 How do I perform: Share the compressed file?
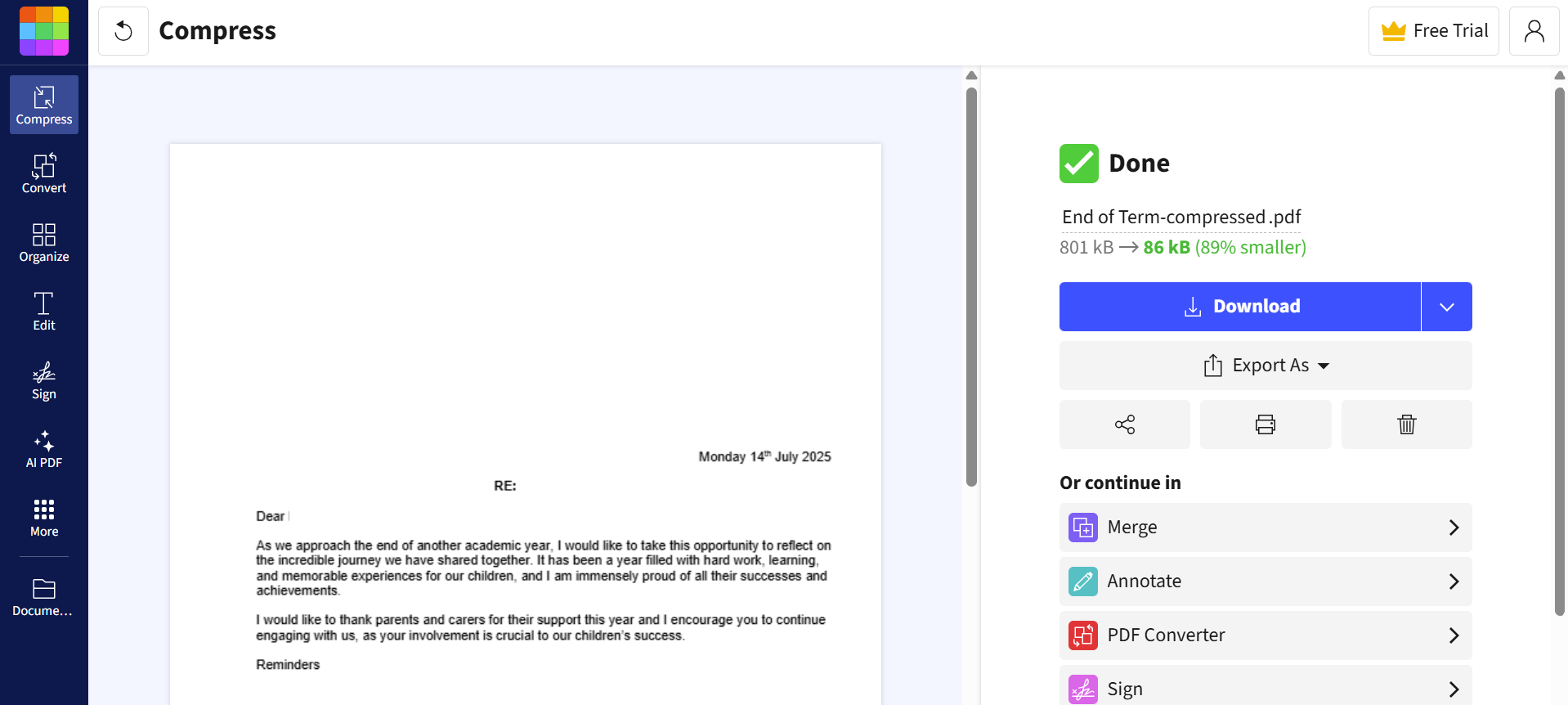click(1125, 424)
